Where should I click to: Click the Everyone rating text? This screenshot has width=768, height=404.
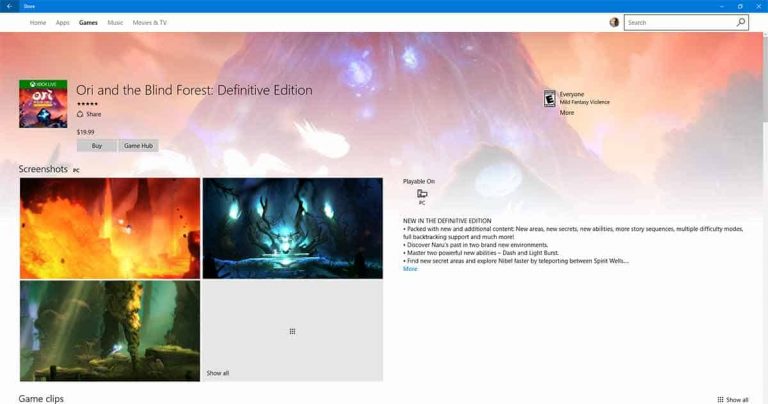(572, 94)
